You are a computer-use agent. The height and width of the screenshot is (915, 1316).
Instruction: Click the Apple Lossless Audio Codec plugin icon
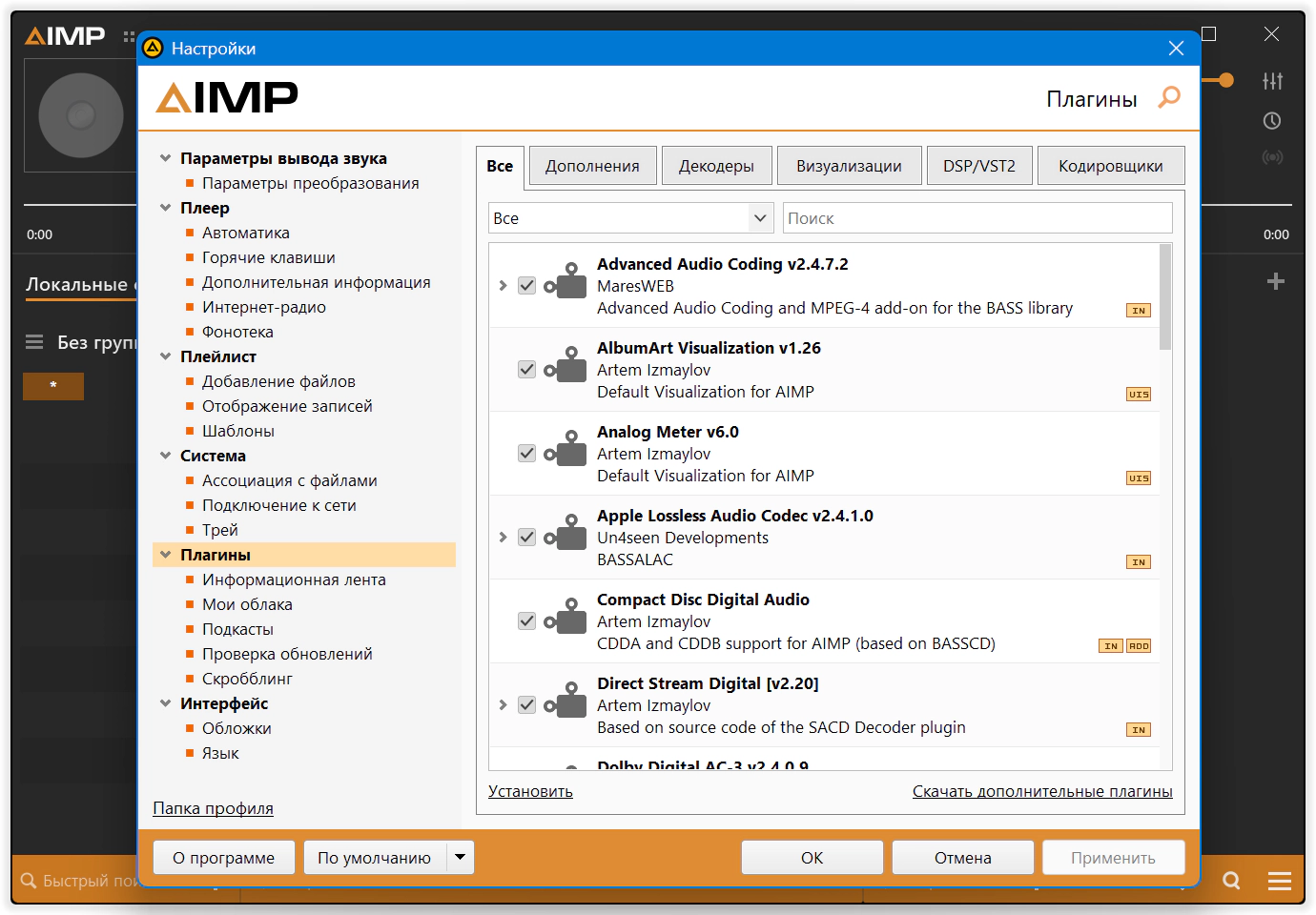coord(565,533)
